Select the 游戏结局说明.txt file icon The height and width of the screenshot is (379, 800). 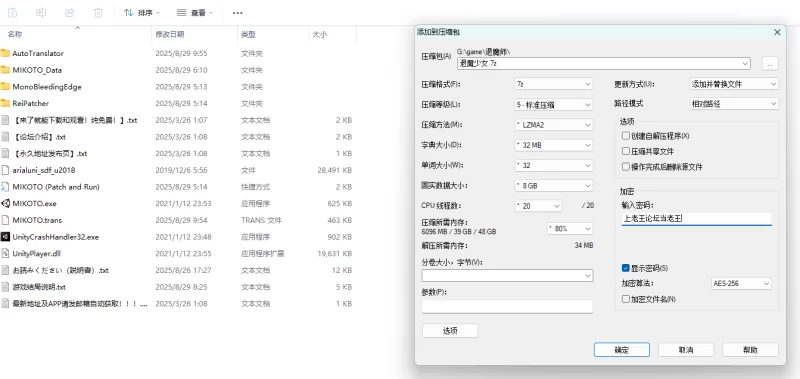pyautogui.click(x=6, y=287)
